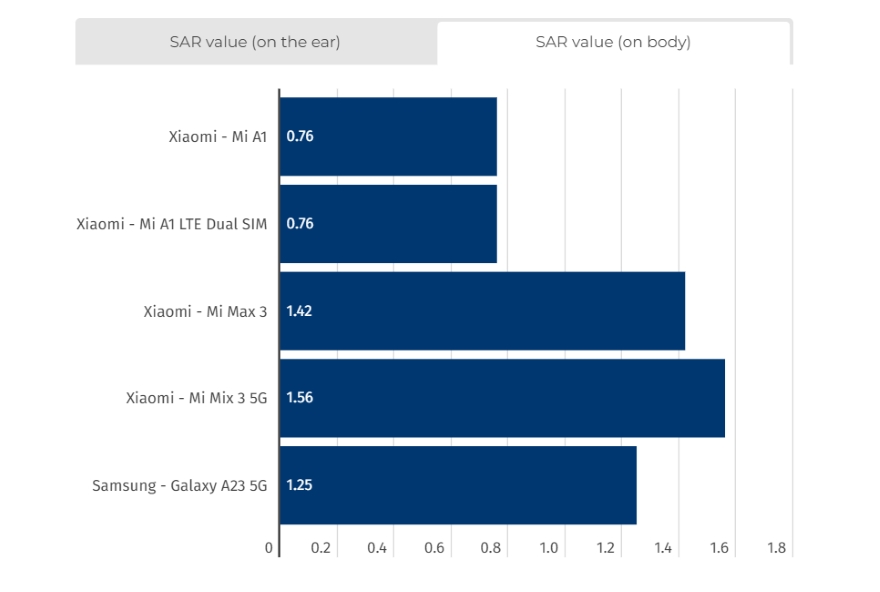Click the Xiaomi - Mi A1 bar
Screen dimensions: 880x592
coord(388,136)
